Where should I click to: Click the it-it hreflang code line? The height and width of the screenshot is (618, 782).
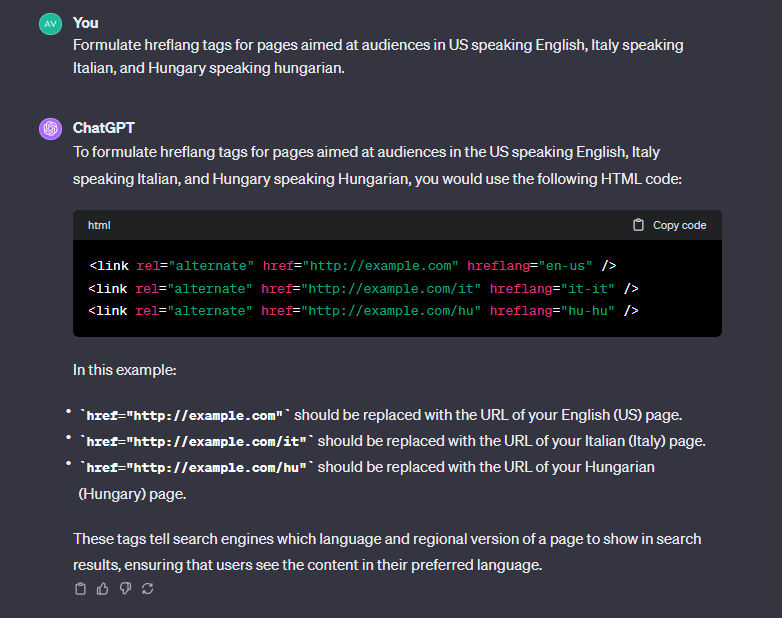363,288
